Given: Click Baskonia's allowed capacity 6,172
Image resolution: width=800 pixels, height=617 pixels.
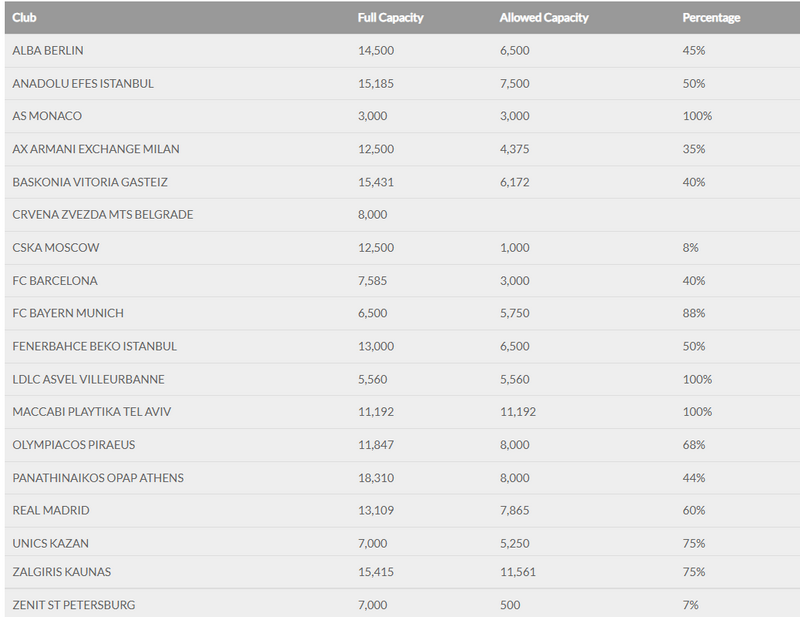Looking at the screenshot, I should [515, 182].
